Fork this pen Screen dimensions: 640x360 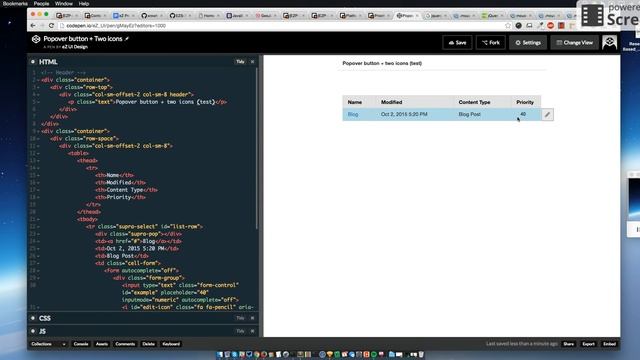[491, 42]
